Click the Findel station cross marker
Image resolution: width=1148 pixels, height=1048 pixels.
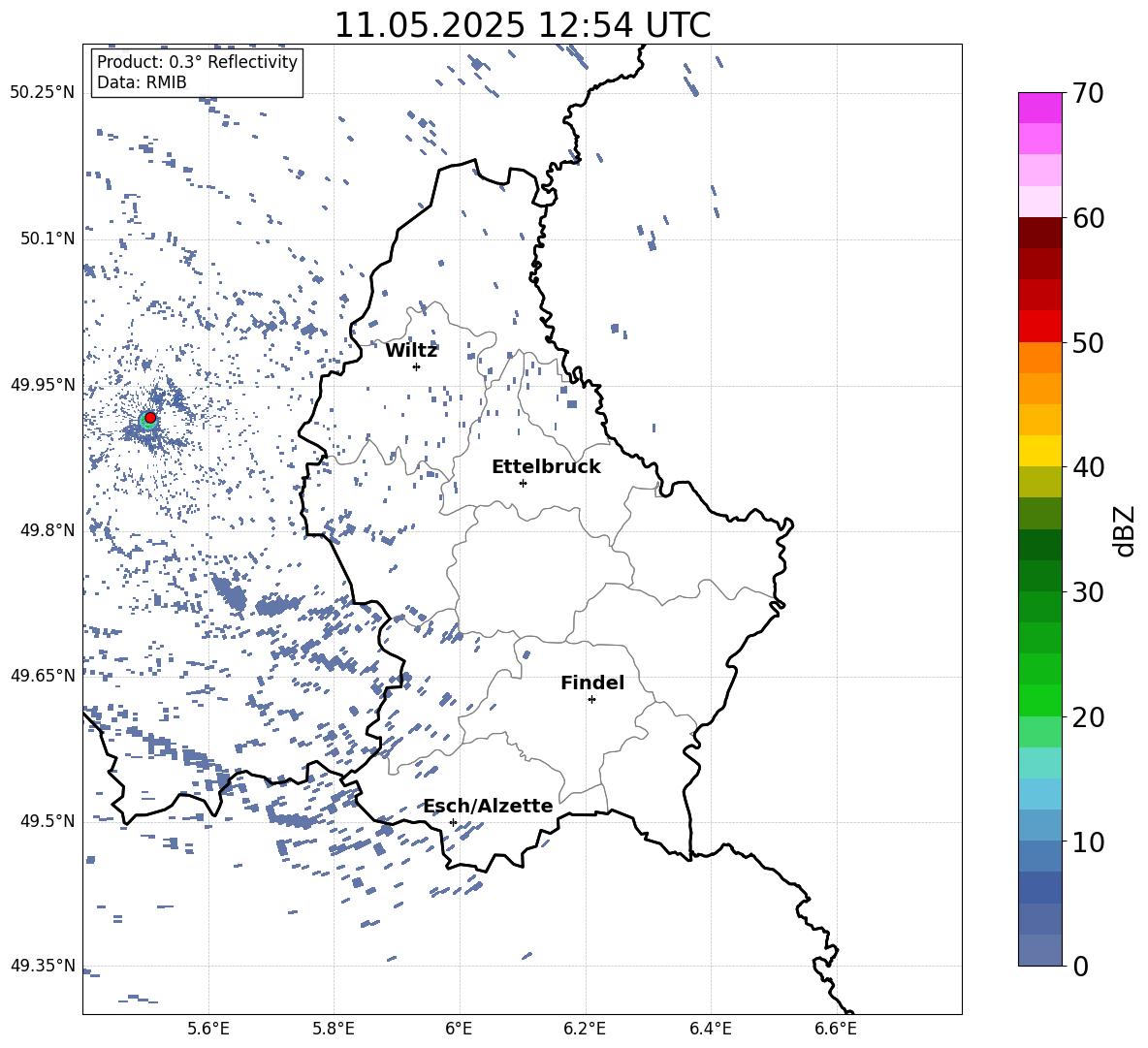click(591, 700)
